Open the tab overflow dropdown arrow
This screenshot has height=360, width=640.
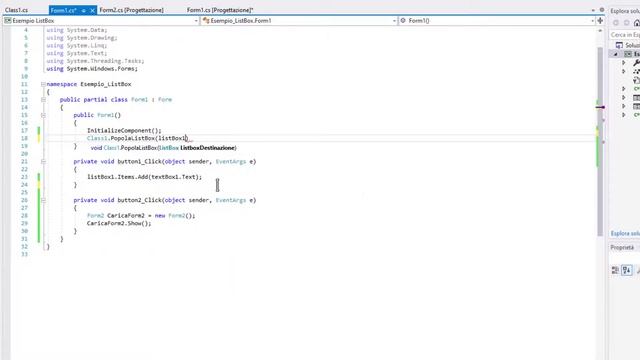(x=593, y=10)
